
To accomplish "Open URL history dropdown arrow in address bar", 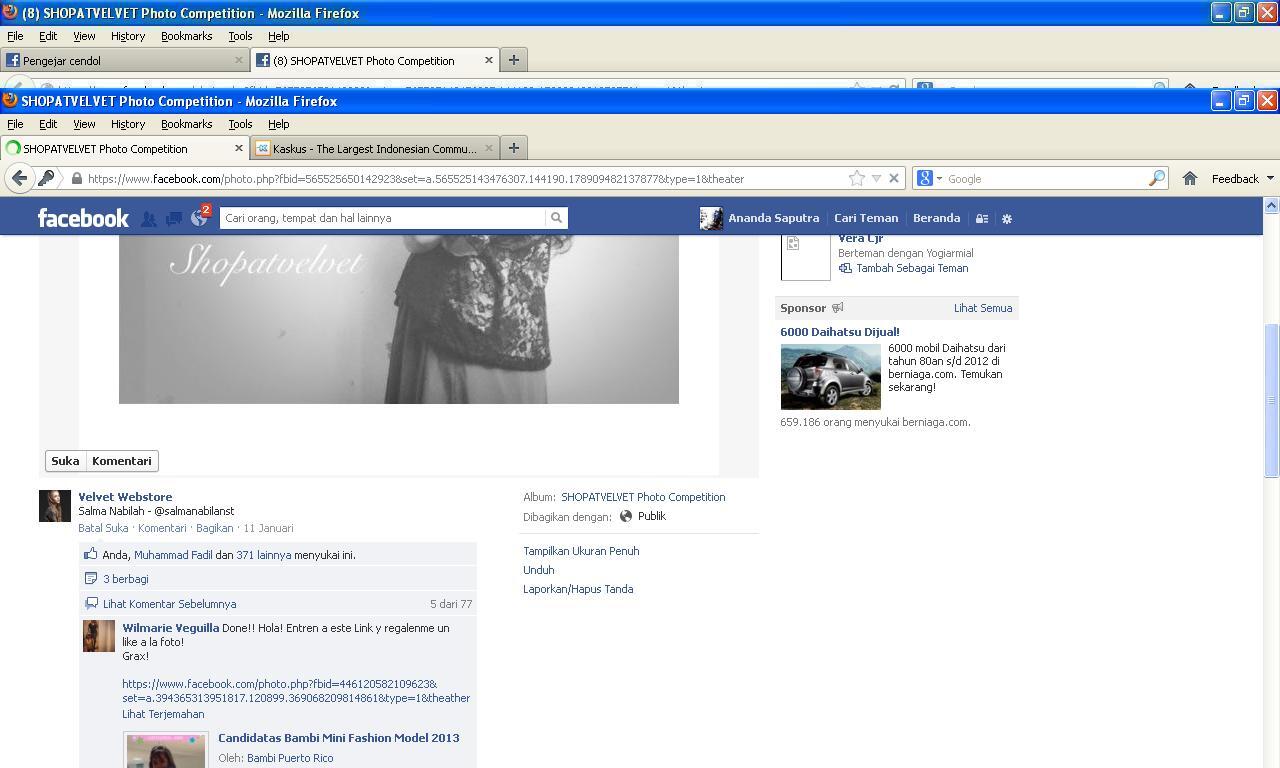I will (876, 178).
